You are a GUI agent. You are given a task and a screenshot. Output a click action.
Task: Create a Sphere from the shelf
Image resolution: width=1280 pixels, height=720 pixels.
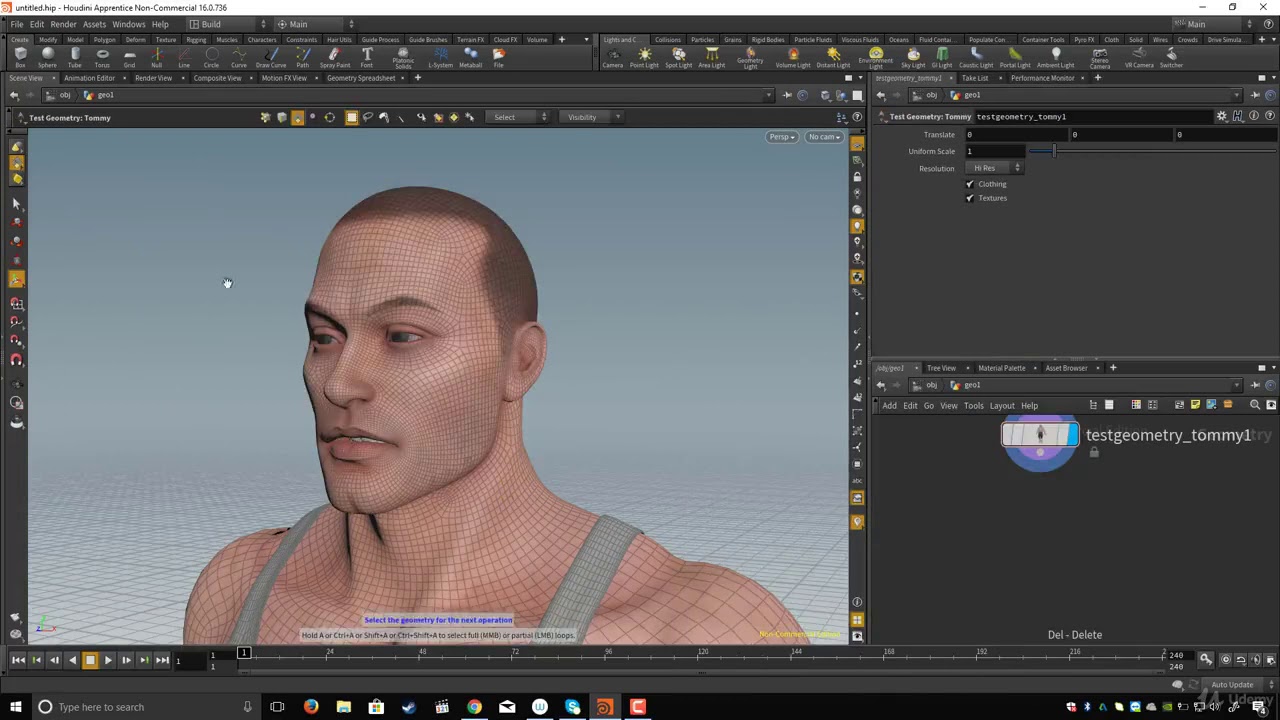[x=47, y=57]
